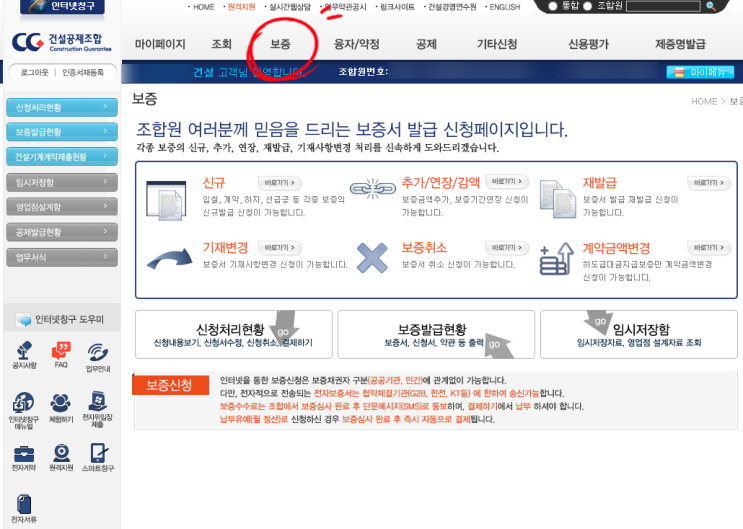The image size is (743, 529).
Task: Open the 링크사이트 top link
Action: (397, 7)
